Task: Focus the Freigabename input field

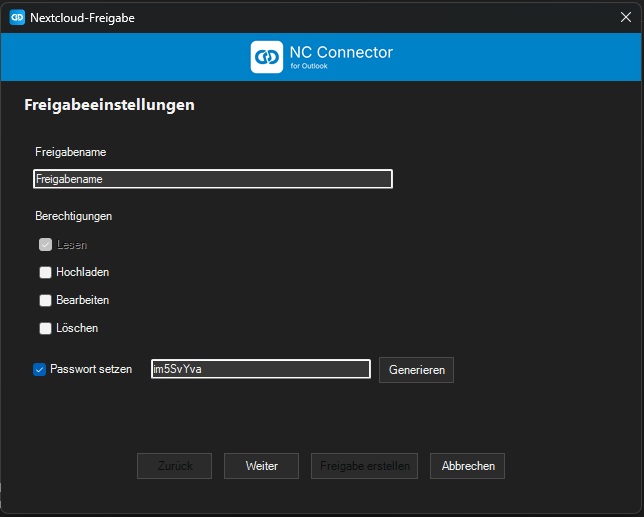Action: [213, 179]
